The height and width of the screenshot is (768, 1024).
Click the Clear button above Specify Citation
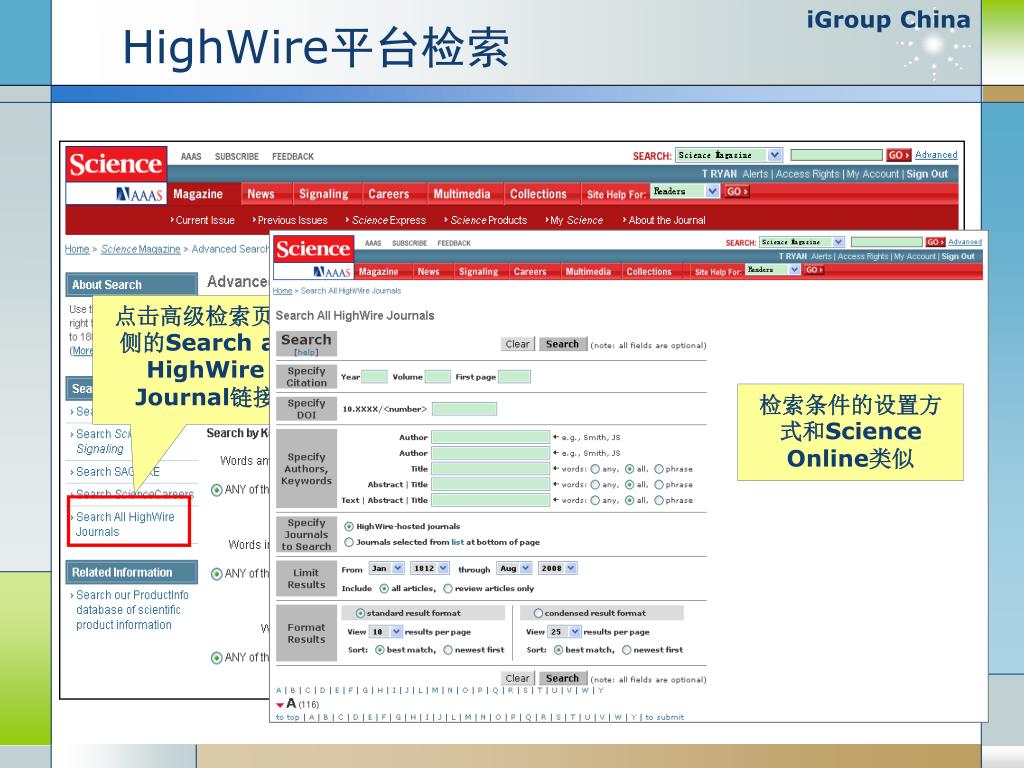pyautogui.click(x=517, y=344)
